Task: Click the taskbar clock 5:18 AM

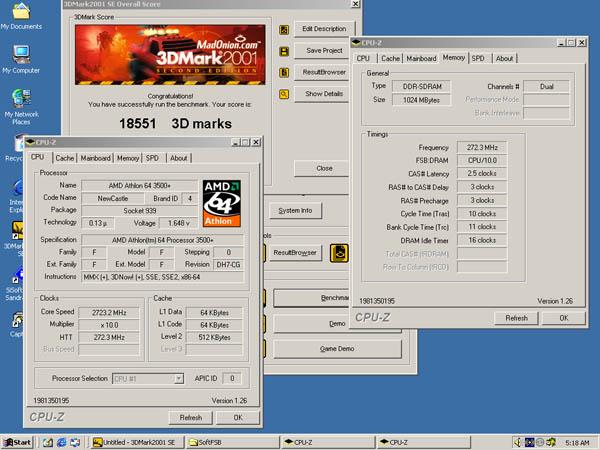Action: [x=577, y=443]
